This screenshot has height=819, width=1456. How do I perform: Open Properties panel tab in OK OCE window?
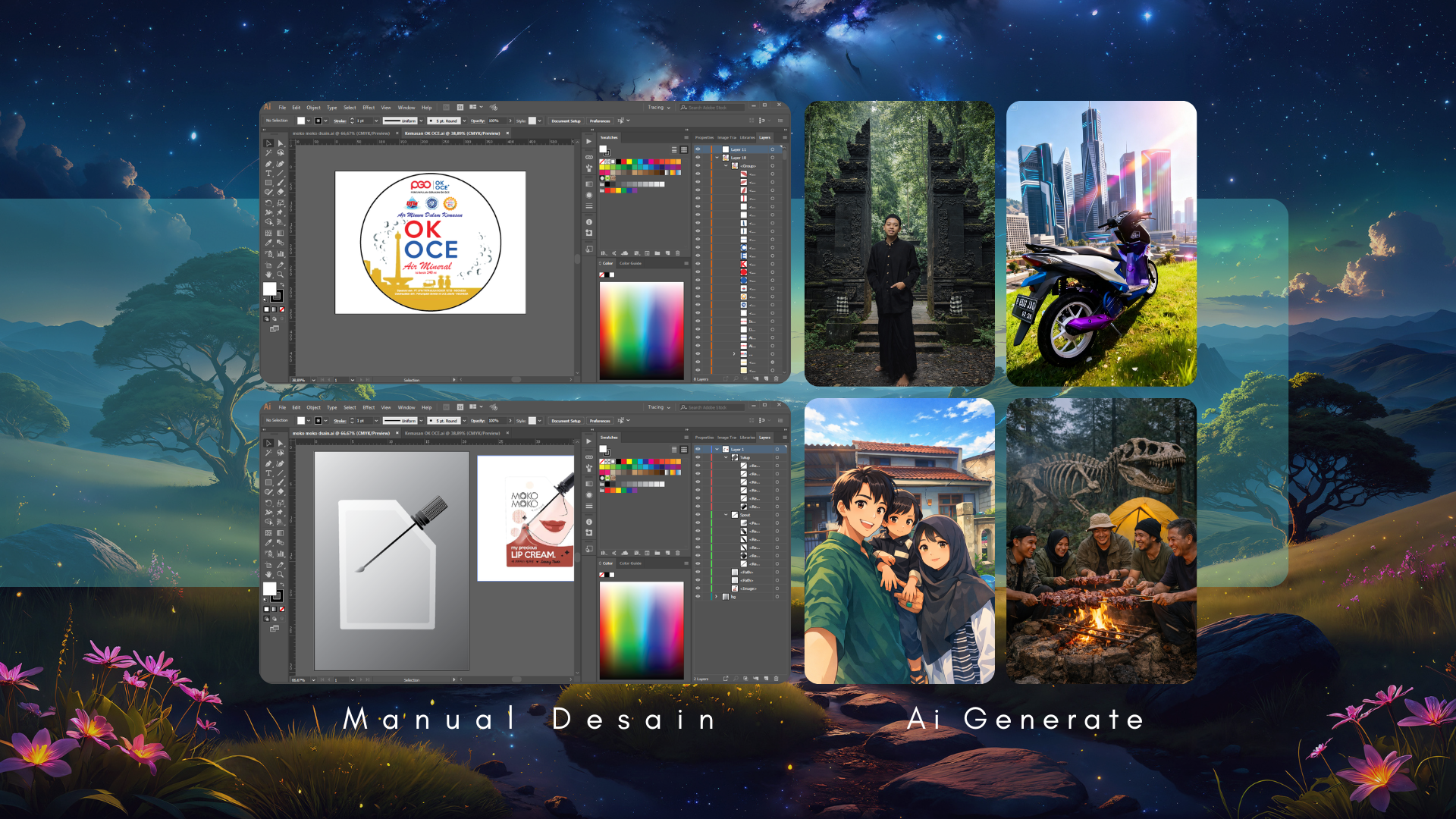click(x=704, y=138)
